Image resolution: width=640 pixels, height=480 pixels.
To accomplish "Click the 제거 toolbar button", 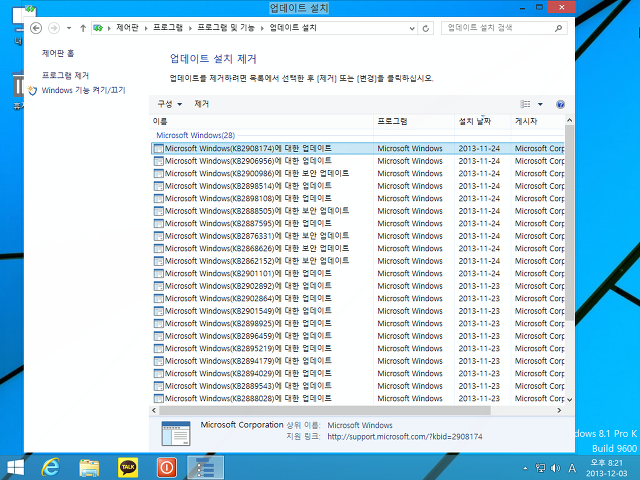I will pos(202,104).
